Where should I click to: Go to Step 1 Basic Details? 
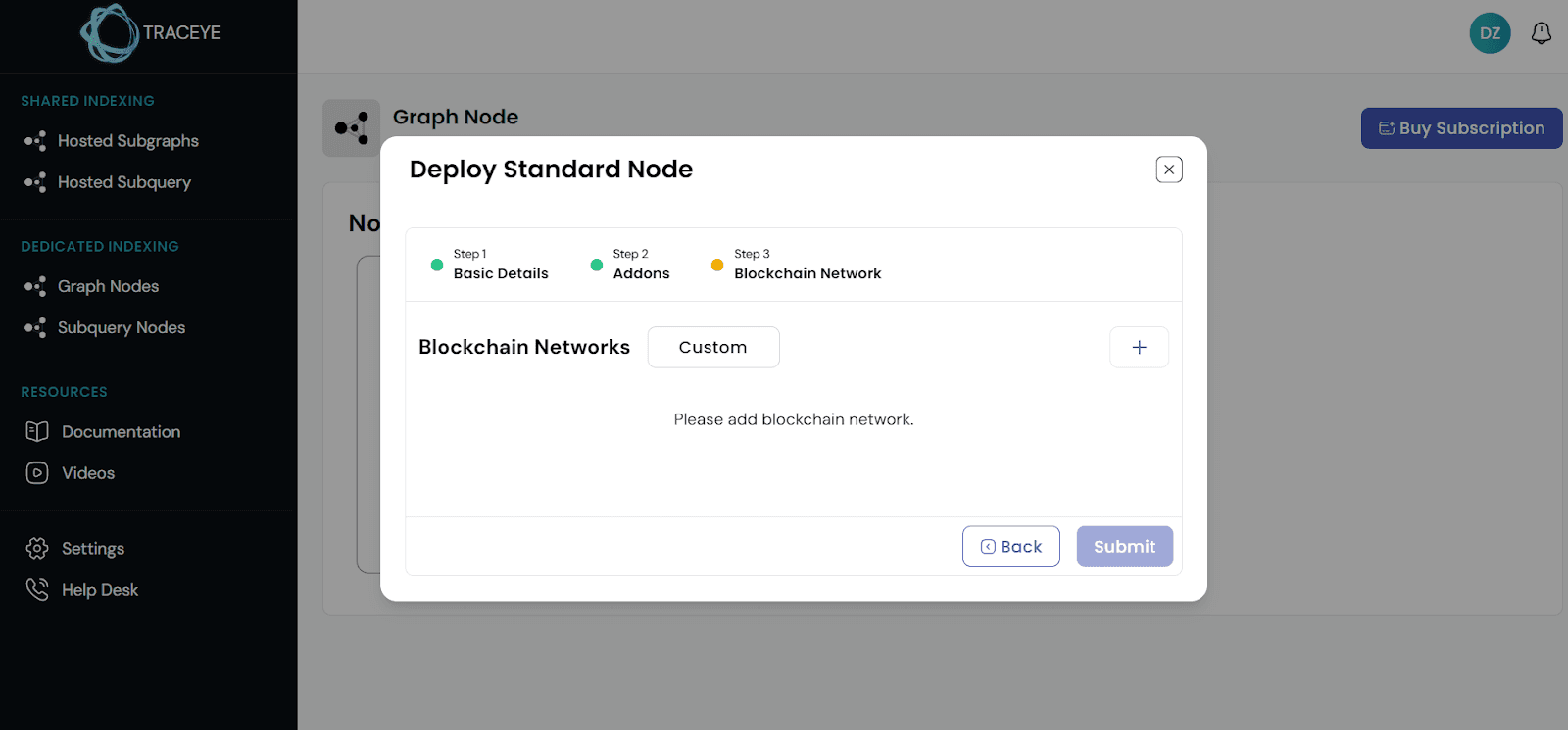(490, 265)
